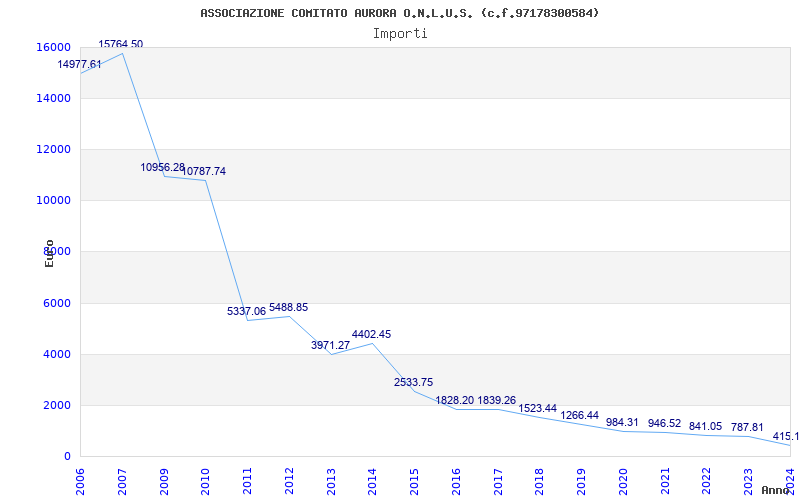
Task: Select x-axis year 2016
Action: [456, 481]
